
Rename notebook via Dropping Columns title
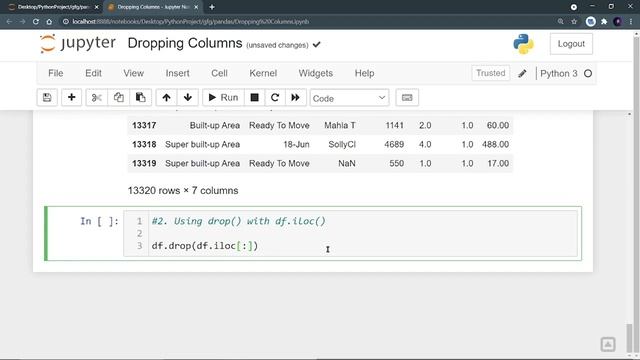184,43
